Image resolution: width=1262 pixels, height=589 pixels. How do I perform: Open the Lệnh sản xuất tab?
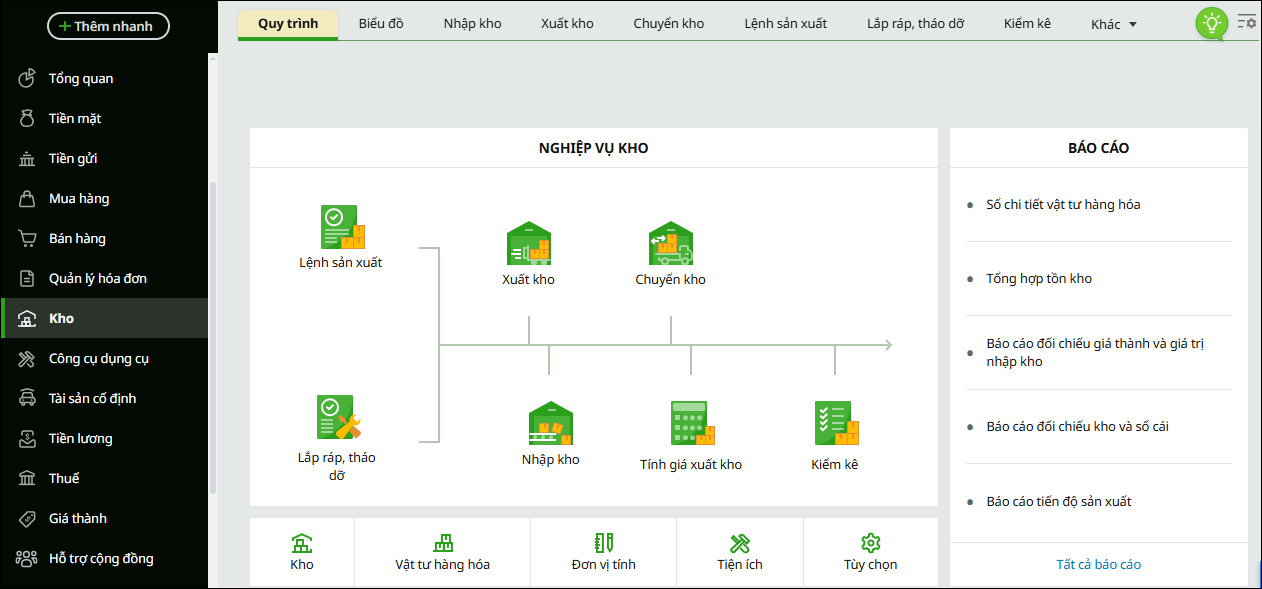point(785,23)
